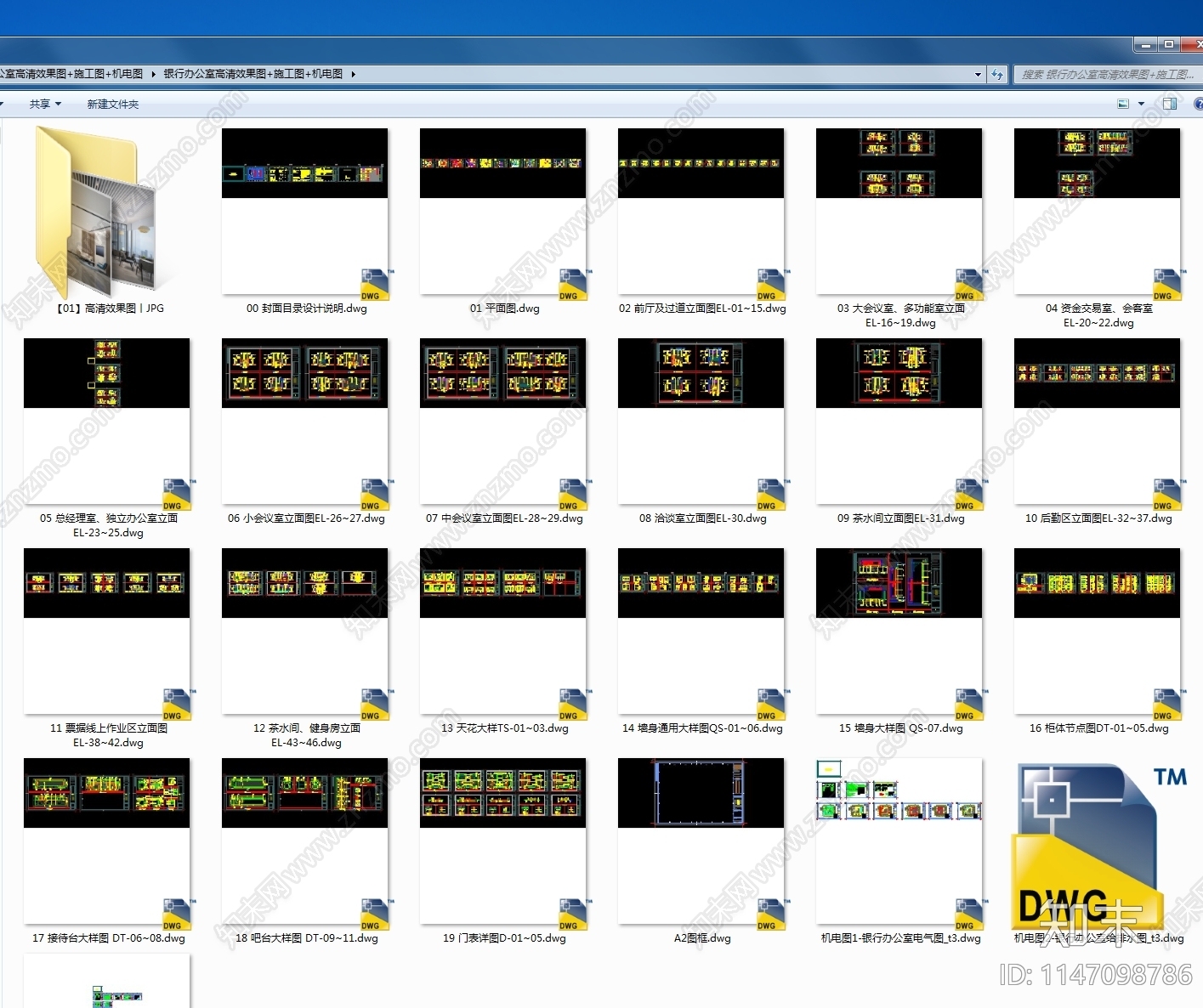The image size is (1203, 1008).
Task: Click file name 10 后勤区立面图EL-32~37.dwg
Action: [1098, 518]
